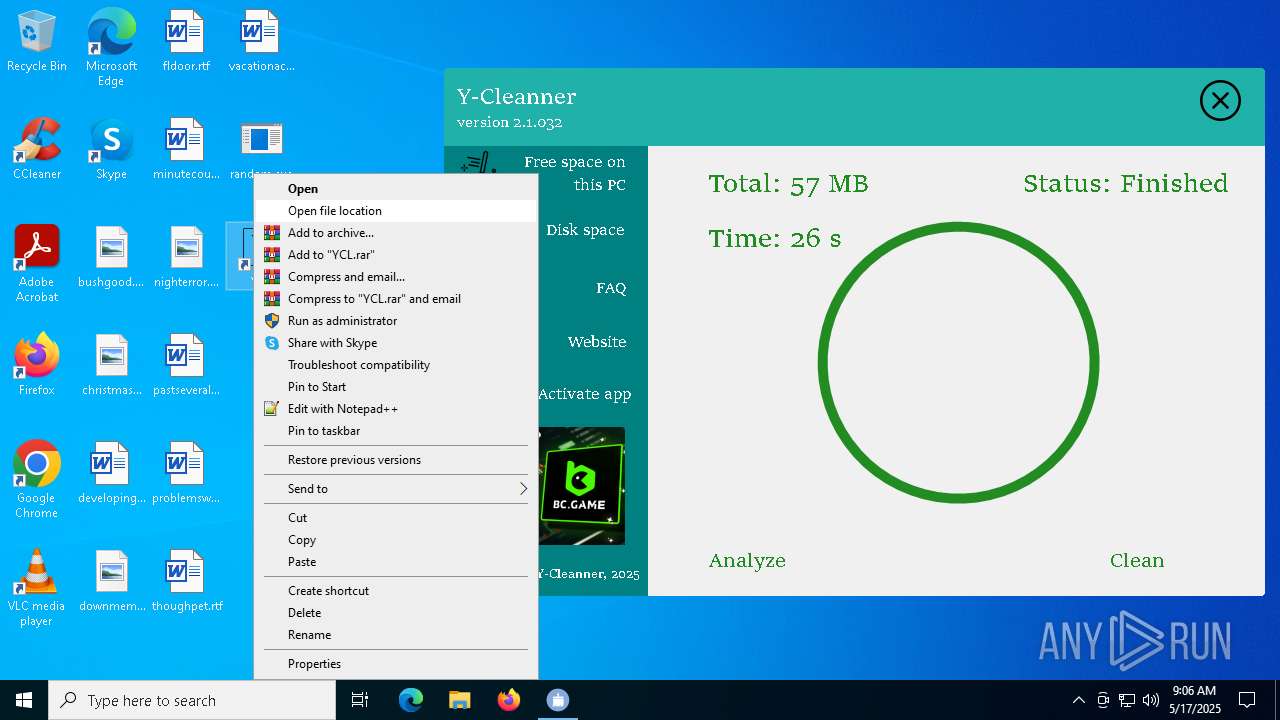
Task: Open the Recycle Bin desktop icon
Action: (x=37, y=42)
